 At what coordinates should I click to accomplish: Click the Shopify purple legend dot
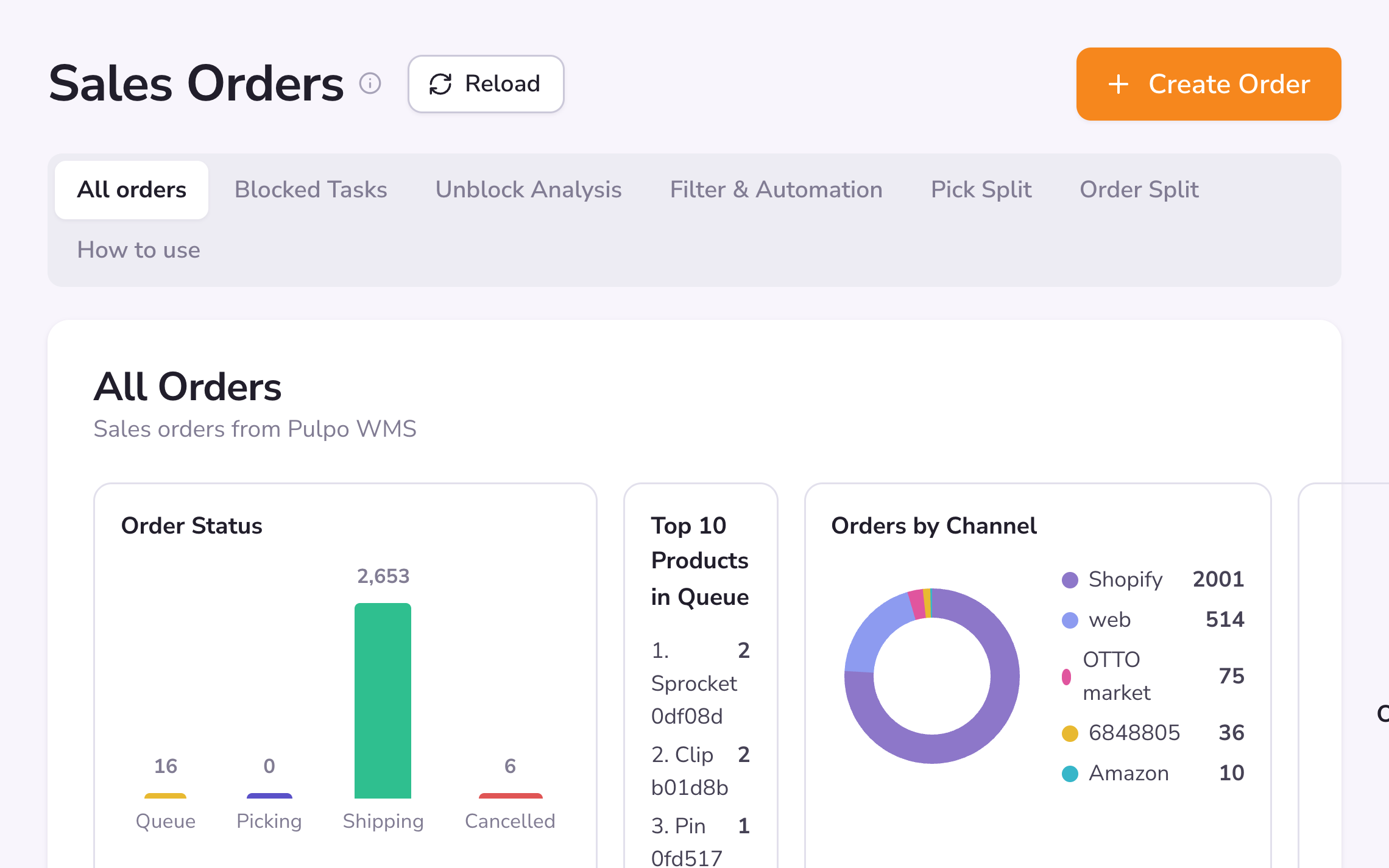[x=1070, y=580]
